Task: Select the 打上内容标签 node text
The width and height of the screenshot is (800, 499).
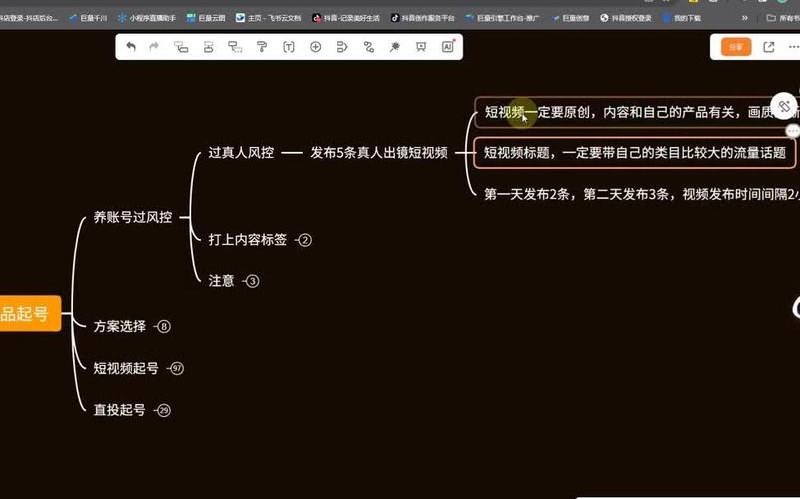Action: [247, 240]
